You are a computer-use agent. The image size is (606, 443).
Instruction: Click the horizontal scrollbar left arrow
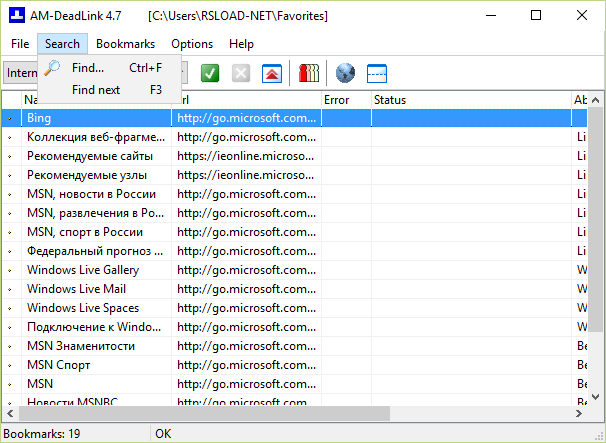point(10,414)
